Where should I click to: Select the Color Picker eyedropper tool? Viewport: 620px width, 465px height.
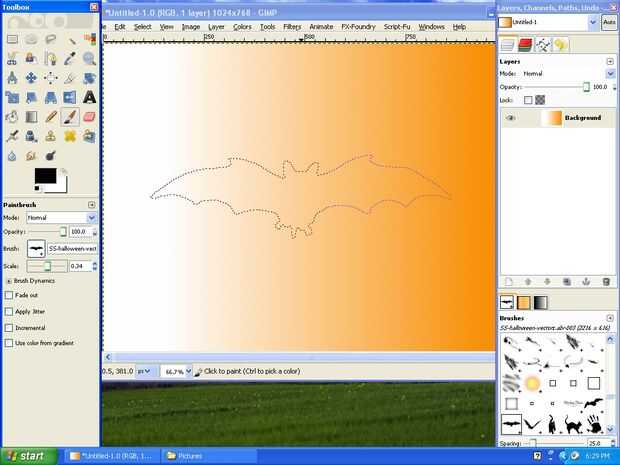click(x=70, y=59)
